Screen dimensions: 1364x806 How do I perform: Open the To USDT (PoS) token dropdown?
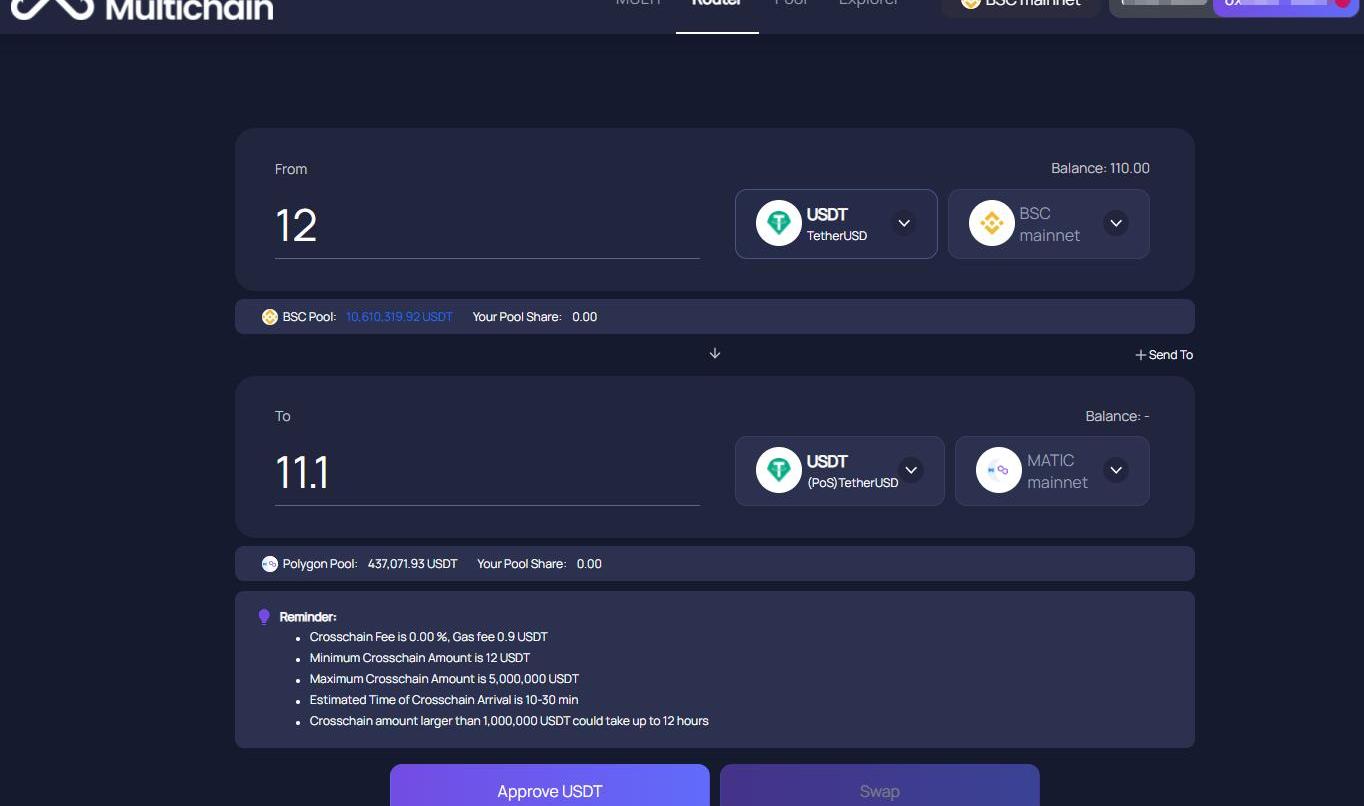coord(910,470)
